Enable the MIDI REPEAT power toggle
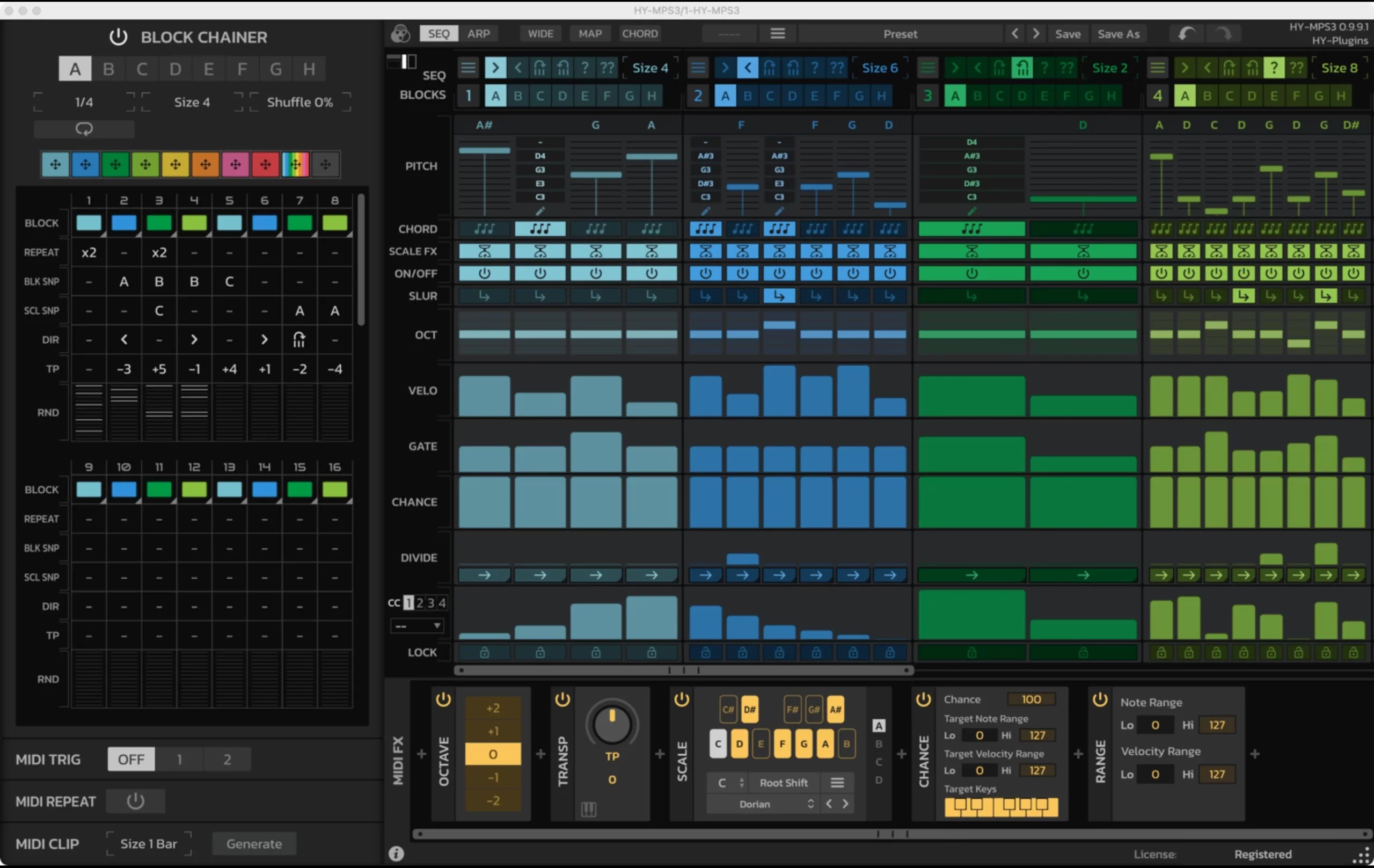Viewport: 1374px width, 868px height. coord(136,801)
